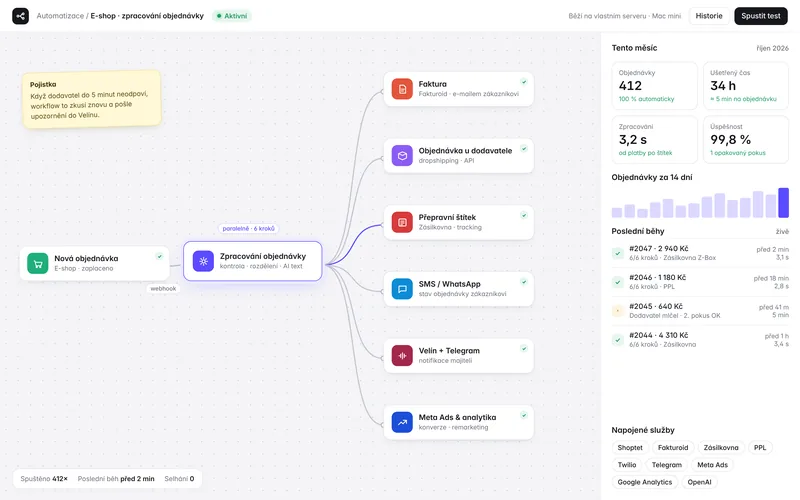Image resolution: width=800 pixels, height=500 pixels.
Task: Click the Objednávka u dodavatele node title
Action: (465, 151)
